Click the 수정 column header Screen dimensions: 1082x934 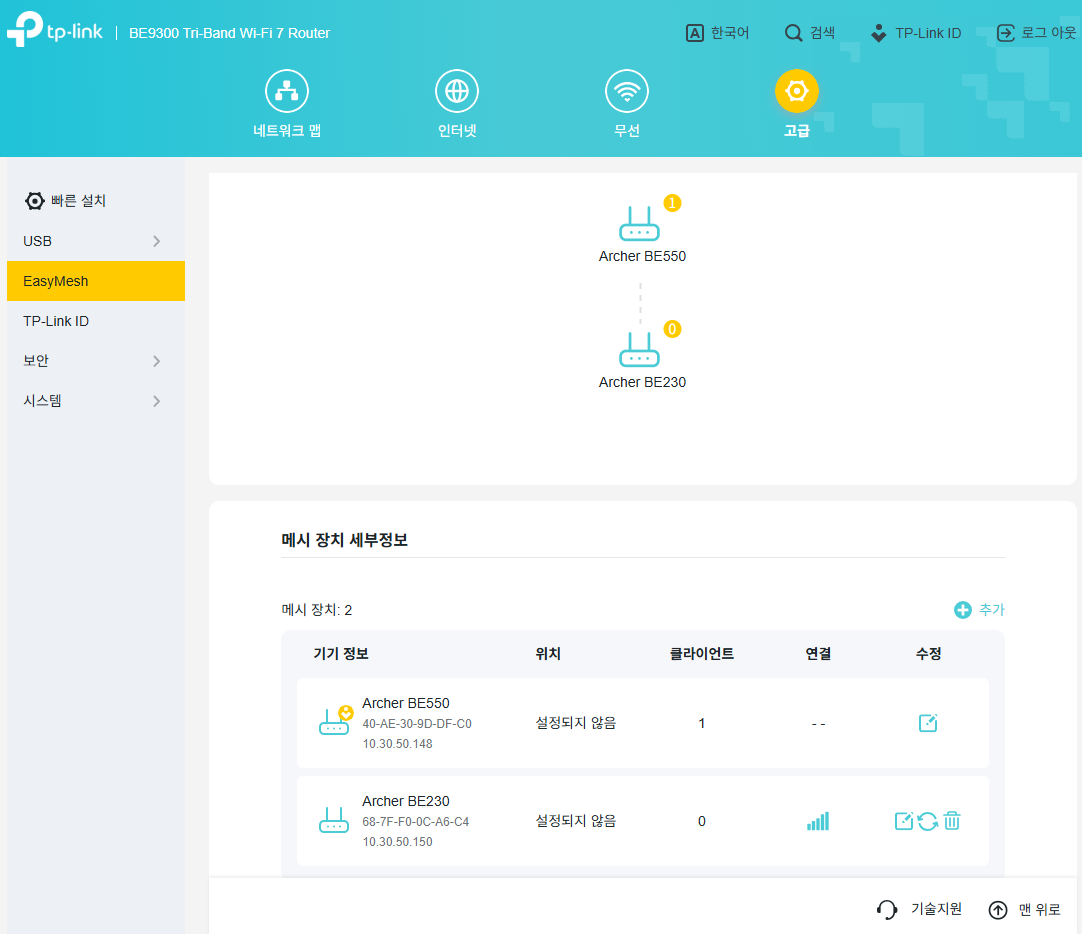(x=928, y=653)
